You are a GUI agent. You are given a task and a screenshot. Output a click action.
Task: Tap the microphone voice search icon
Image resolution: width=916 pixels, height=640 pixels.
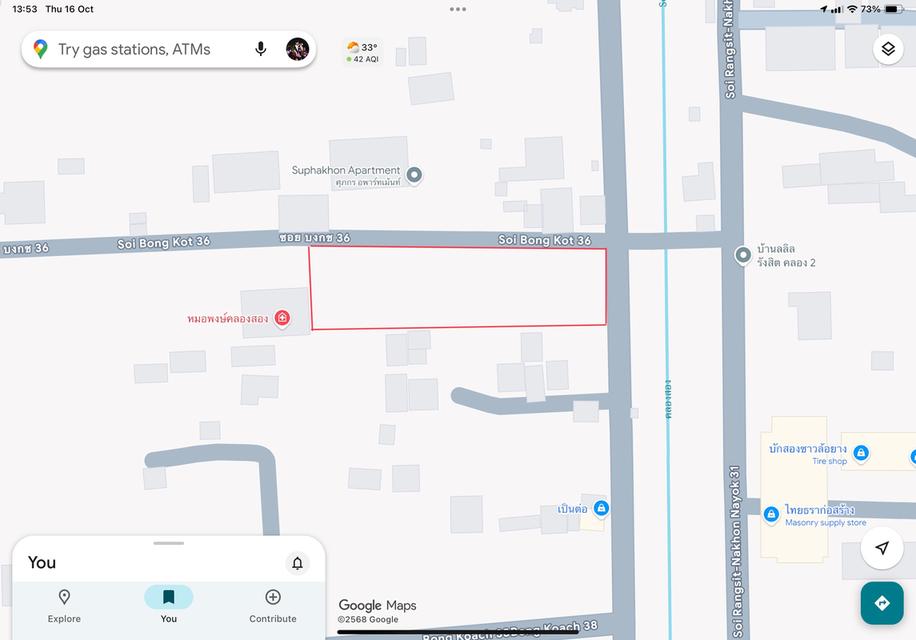click(x=261, y=49)
